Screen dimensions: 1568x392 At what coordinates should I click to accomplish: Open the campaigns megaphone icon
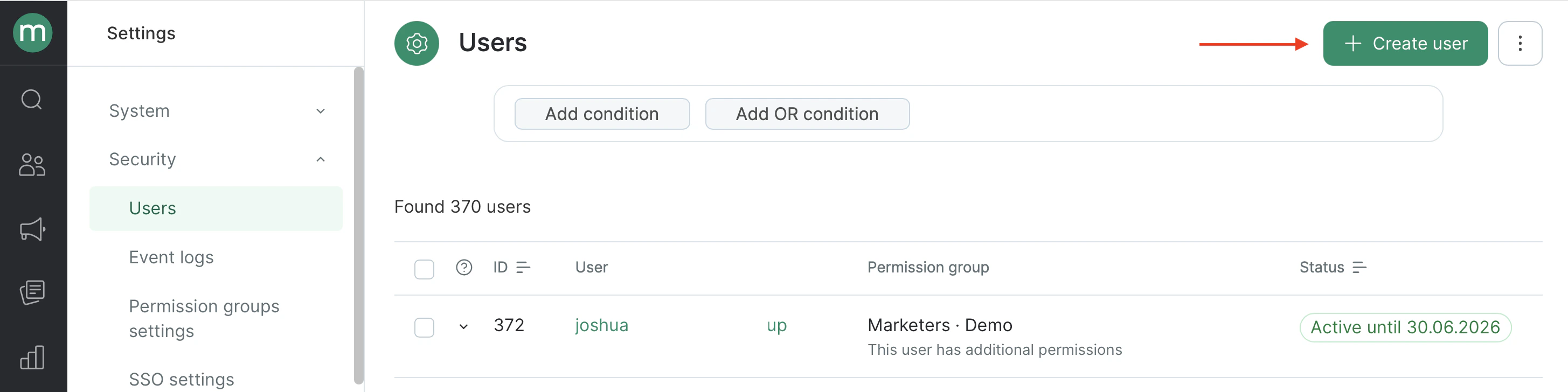(32, 229)
